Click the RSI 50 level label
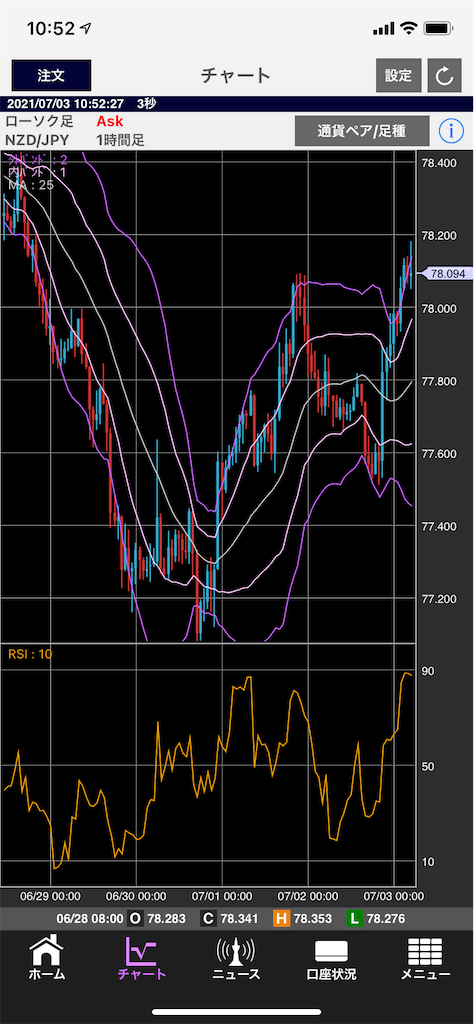Image resolution: width=474 pixels, height=1024 pixels. coord(428,766)
